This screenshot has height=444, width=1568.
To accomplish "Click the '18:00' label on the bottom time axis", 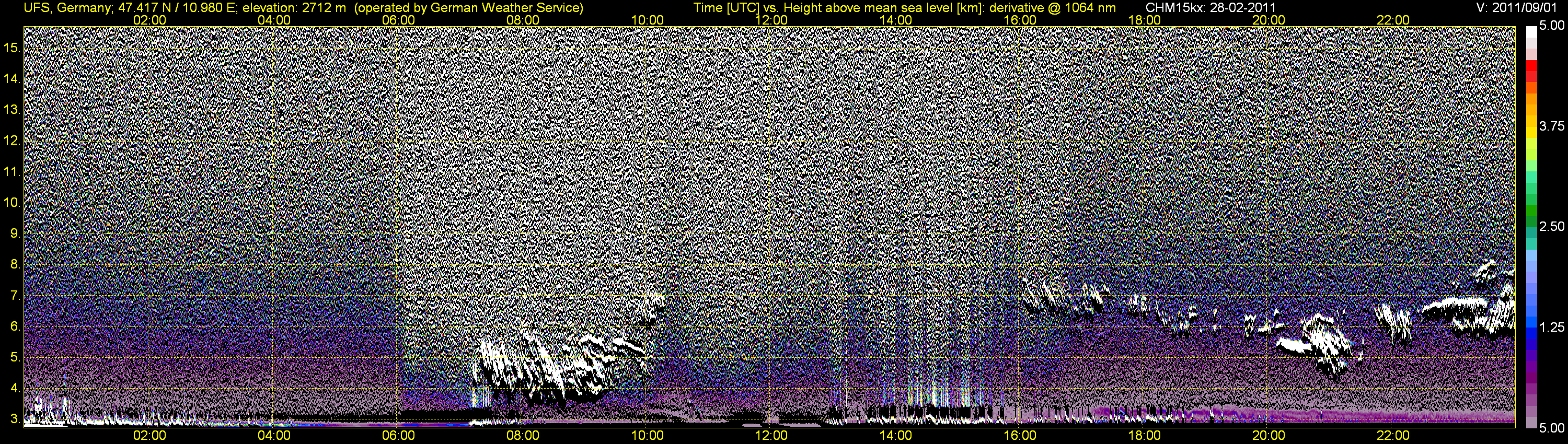I will (x=1144, y=436).
